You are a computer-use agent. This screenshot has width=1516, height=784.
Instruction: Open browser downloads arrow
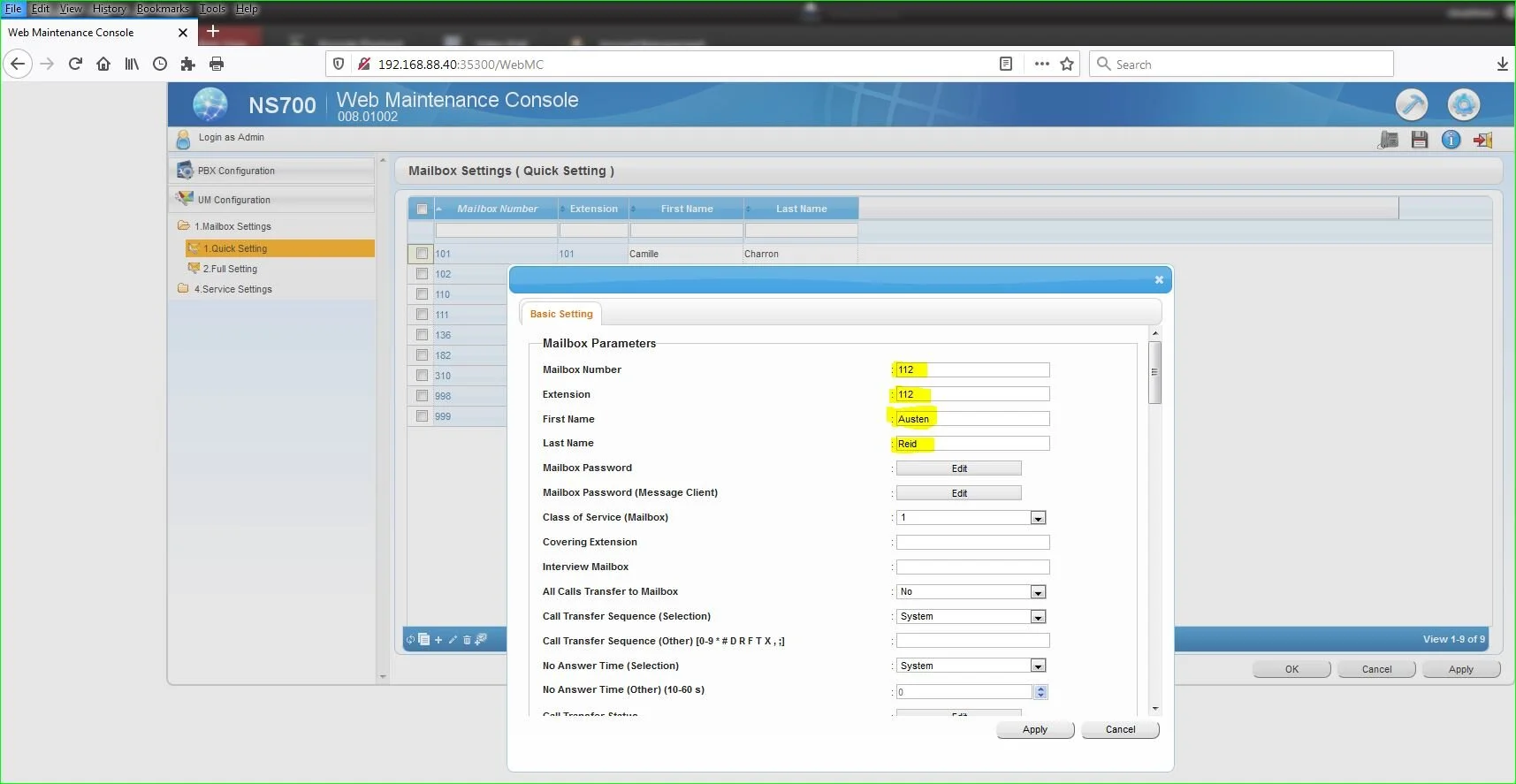point(1503,64)
